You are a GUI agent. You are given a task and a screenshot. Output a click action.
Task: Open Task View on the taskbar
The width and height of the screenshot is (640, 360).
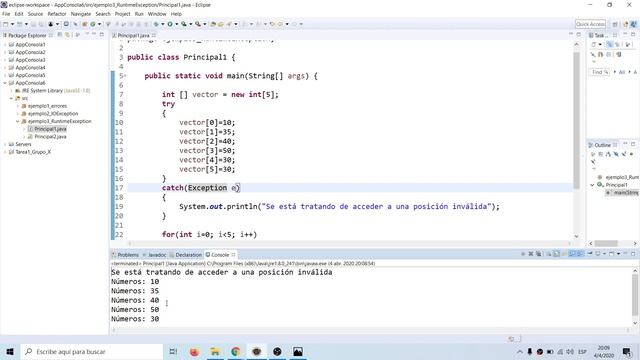[x=173, y=351]
